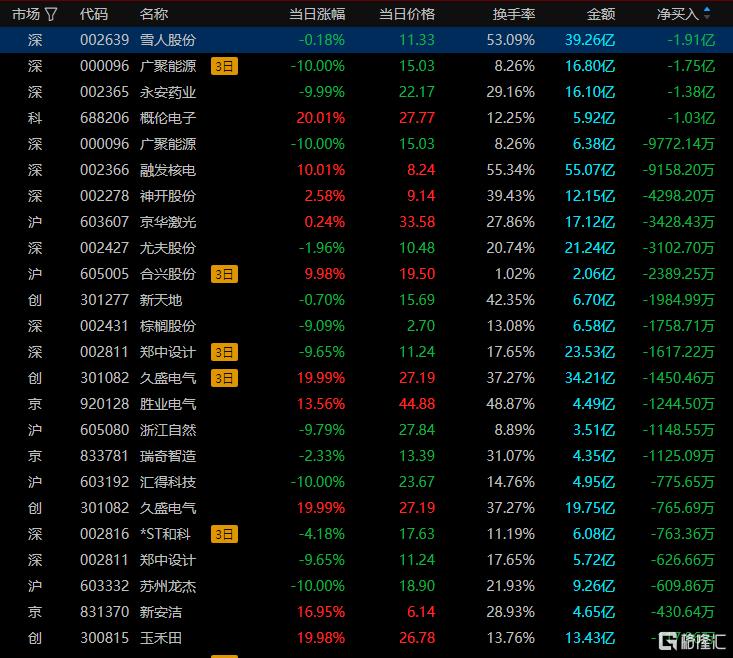Sort by 当日涨幅 column header
Screen dimensions: 733x658
[x=317, y=14]
